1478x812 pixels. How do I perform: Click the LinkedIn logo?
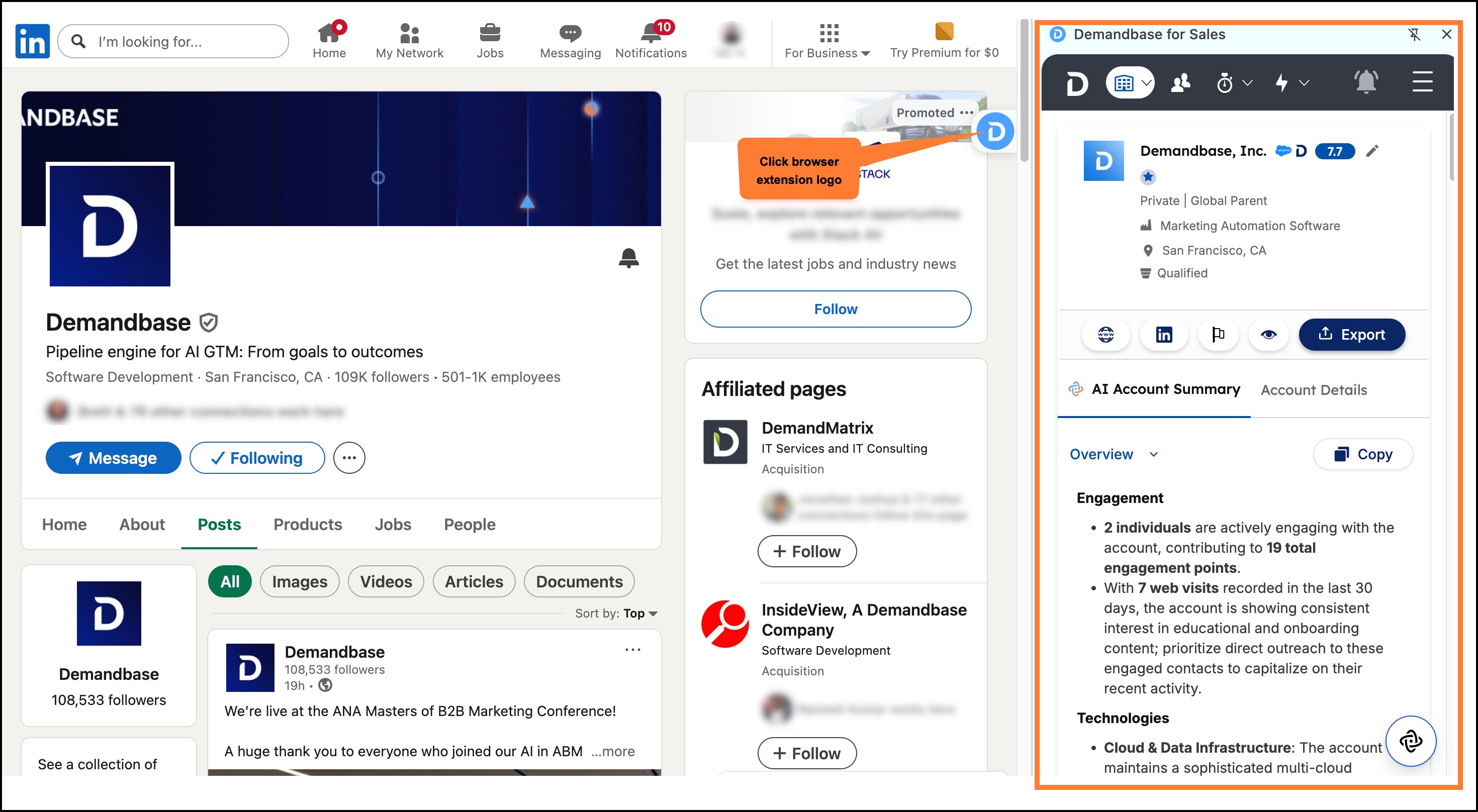(x=32, y=41)
